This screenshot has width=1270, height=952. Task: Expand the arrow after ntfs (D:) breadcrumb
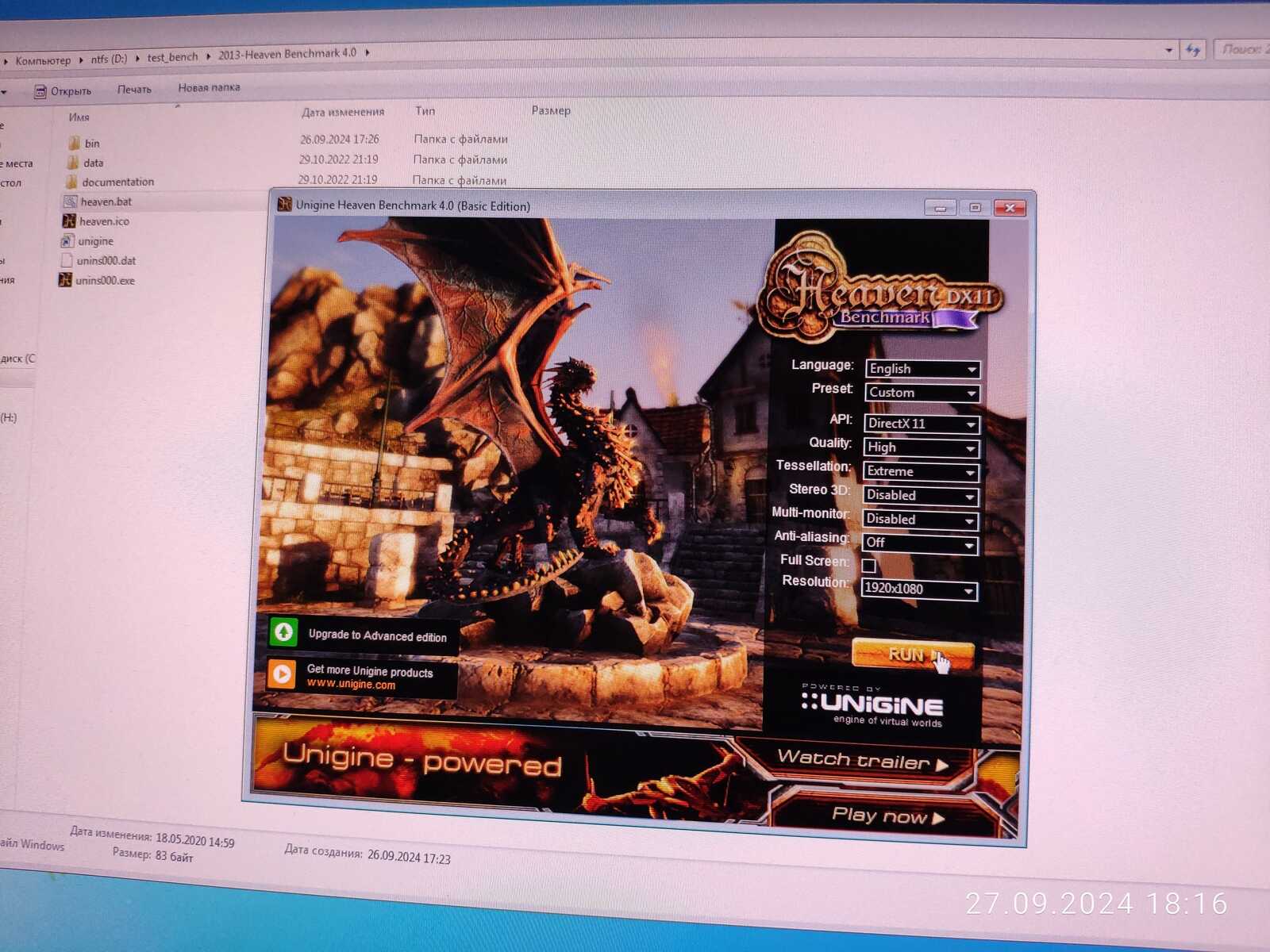[137, 58]
